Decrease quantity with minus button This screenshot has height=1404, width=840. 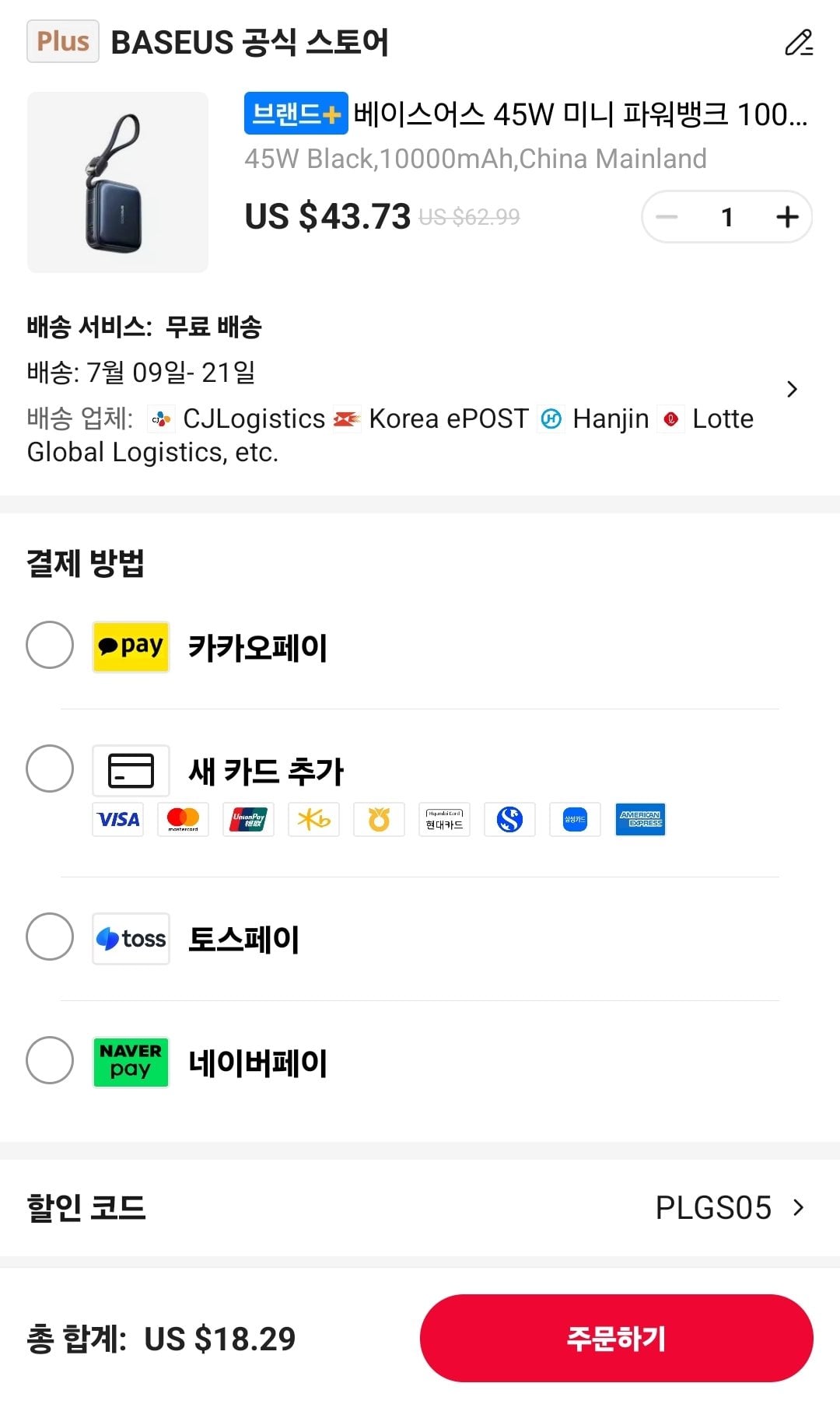(x=667, y=217)
